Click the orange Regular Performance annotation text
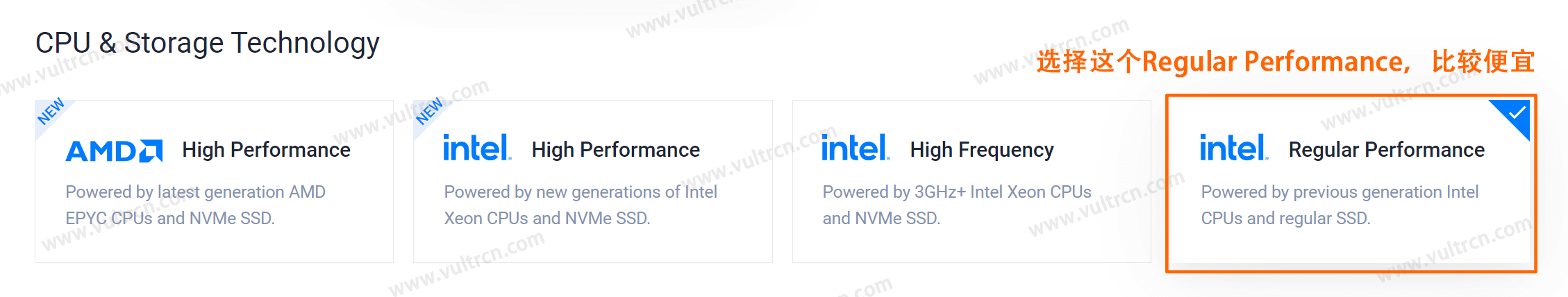 (1285, 62)
